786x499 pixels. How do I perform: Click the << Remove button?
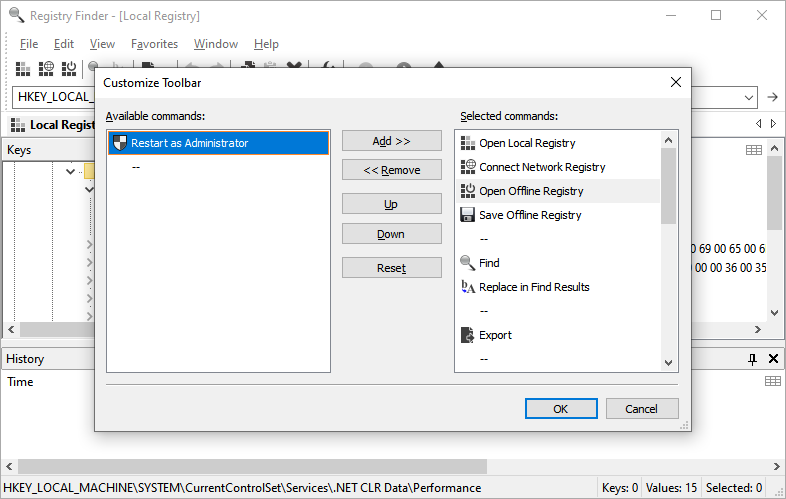pyautogui.click(x=391, y=170)
